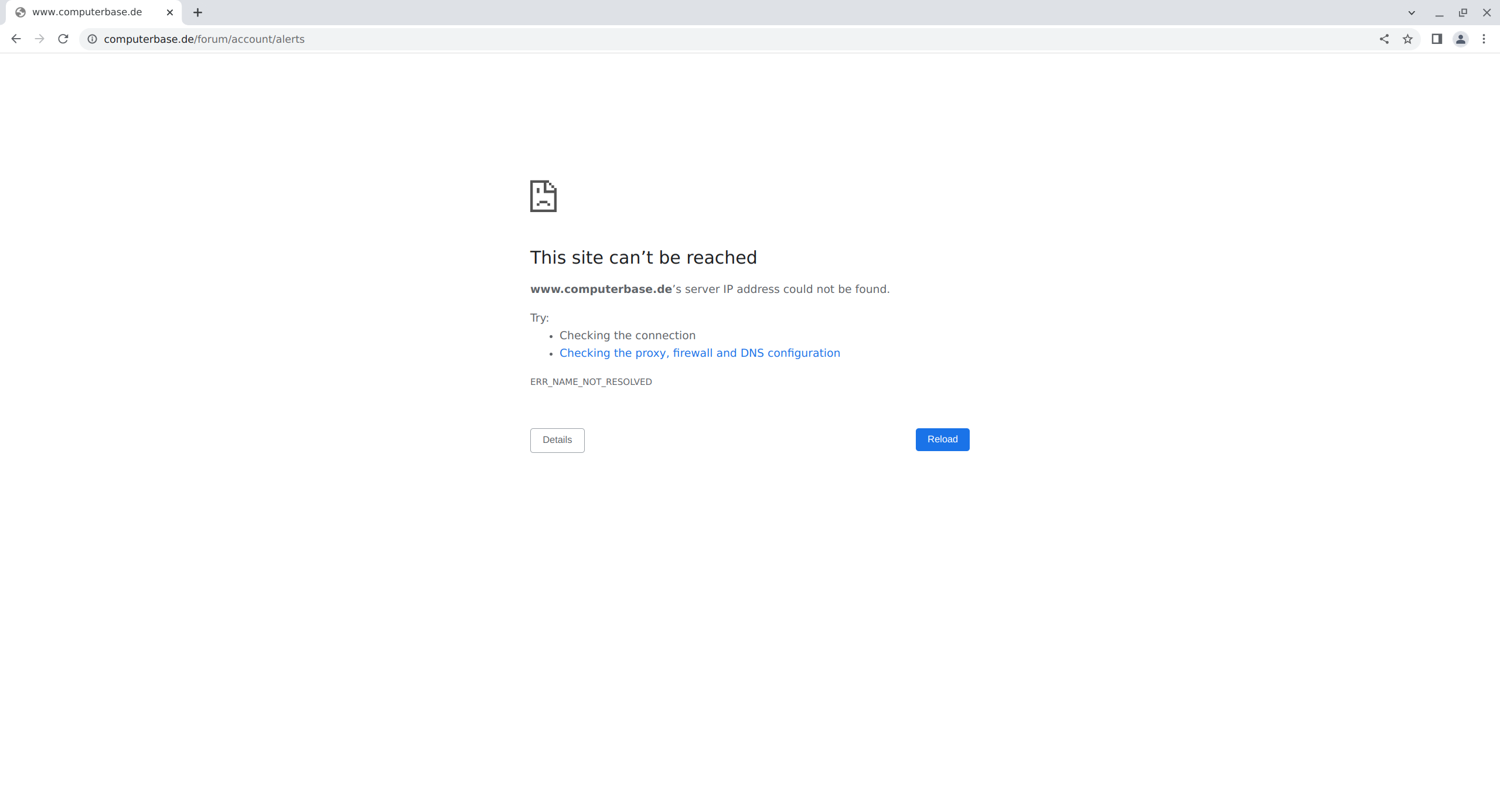Screen dimensions: 1500x812
Task: Open the profile avatar menu
Action: (1461, 39)
